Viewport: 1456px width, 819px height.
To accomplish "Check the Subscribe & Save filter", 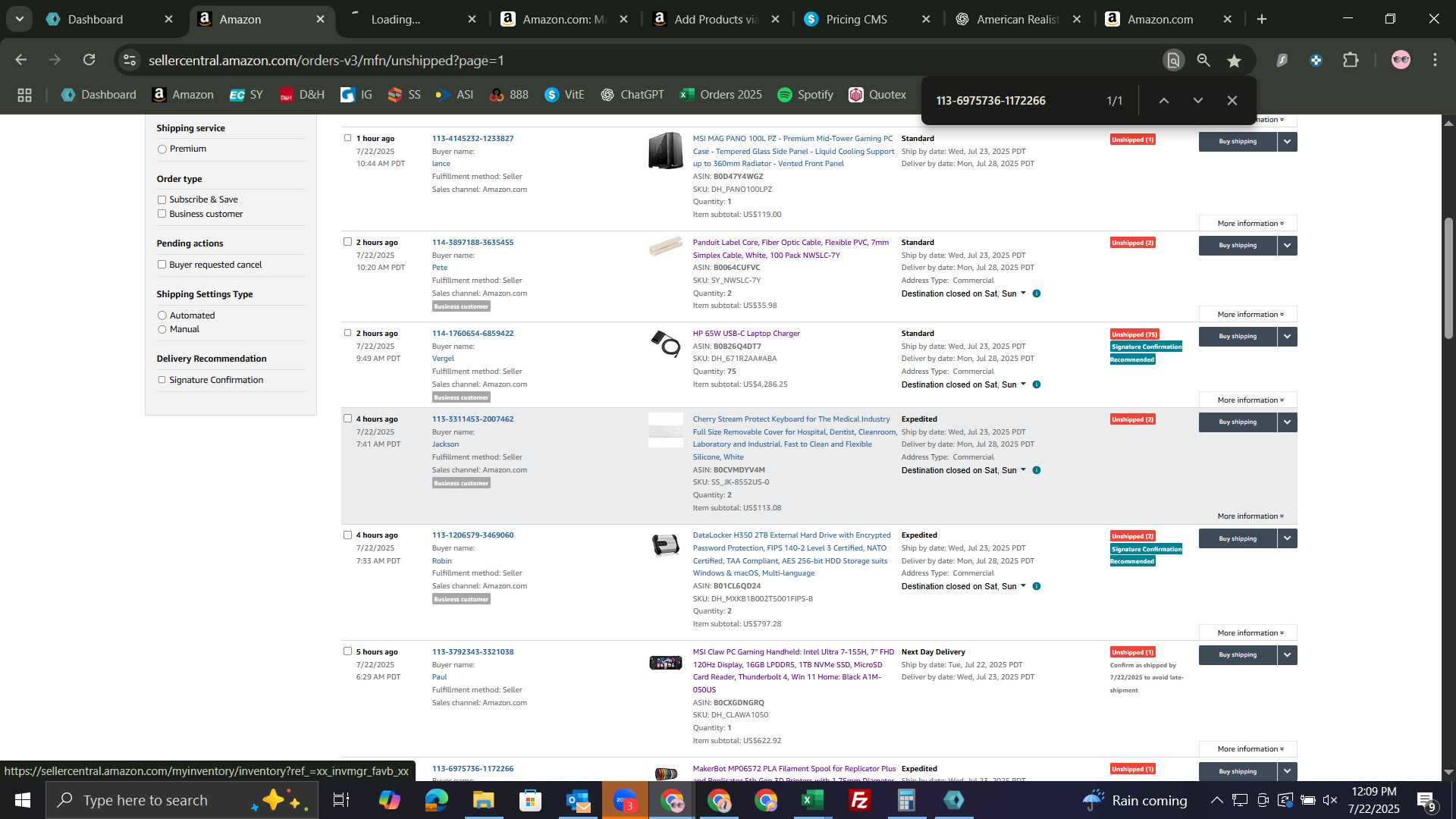I will coord(162,199).
